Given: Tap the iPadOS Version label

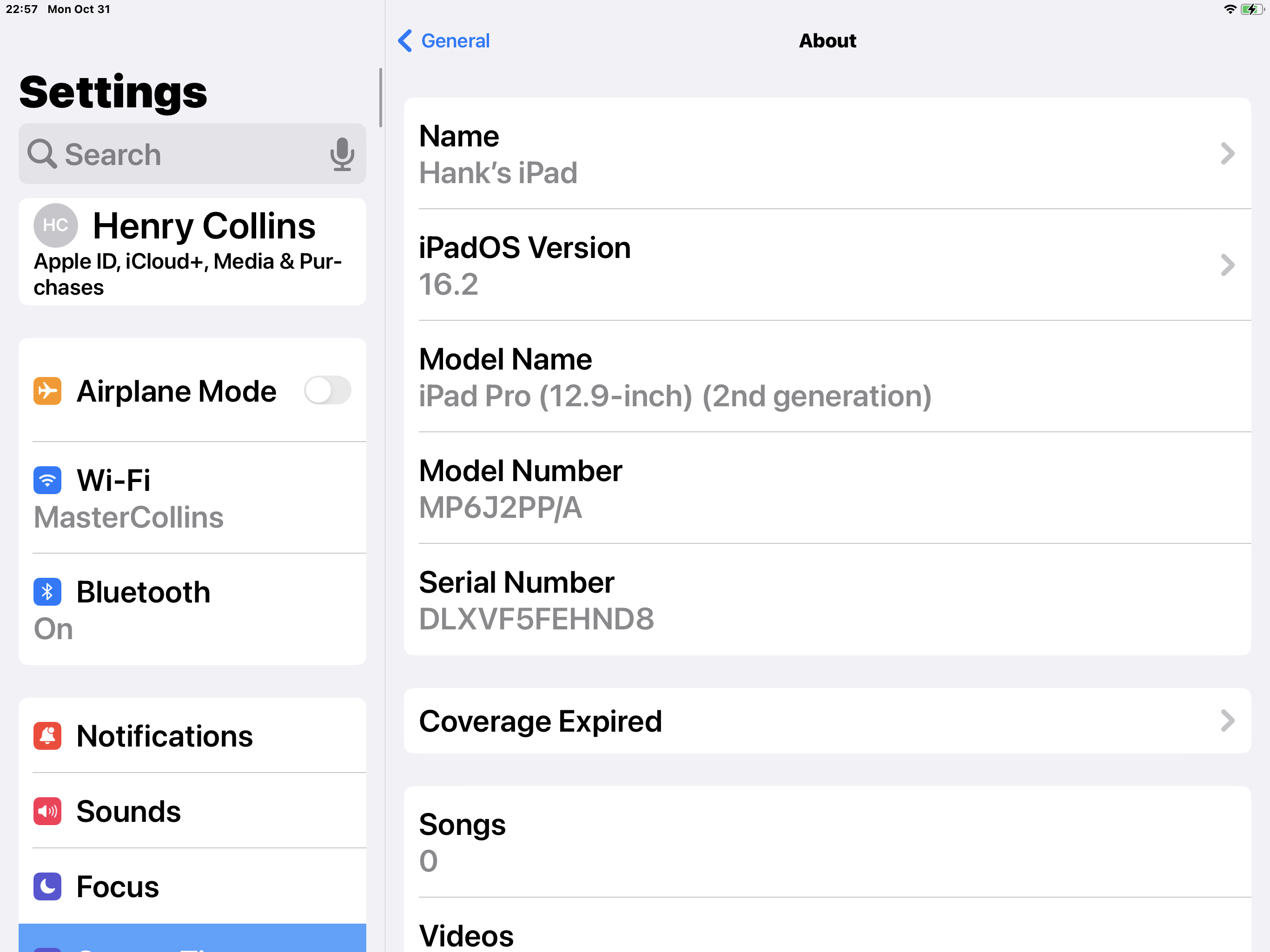Looking at the screenshot, I should tap(525, 248).
